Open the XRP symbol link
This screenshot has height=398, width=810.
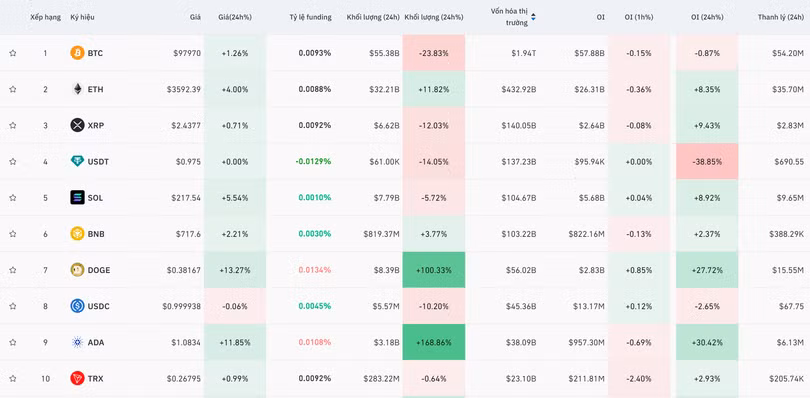[96, 125]
